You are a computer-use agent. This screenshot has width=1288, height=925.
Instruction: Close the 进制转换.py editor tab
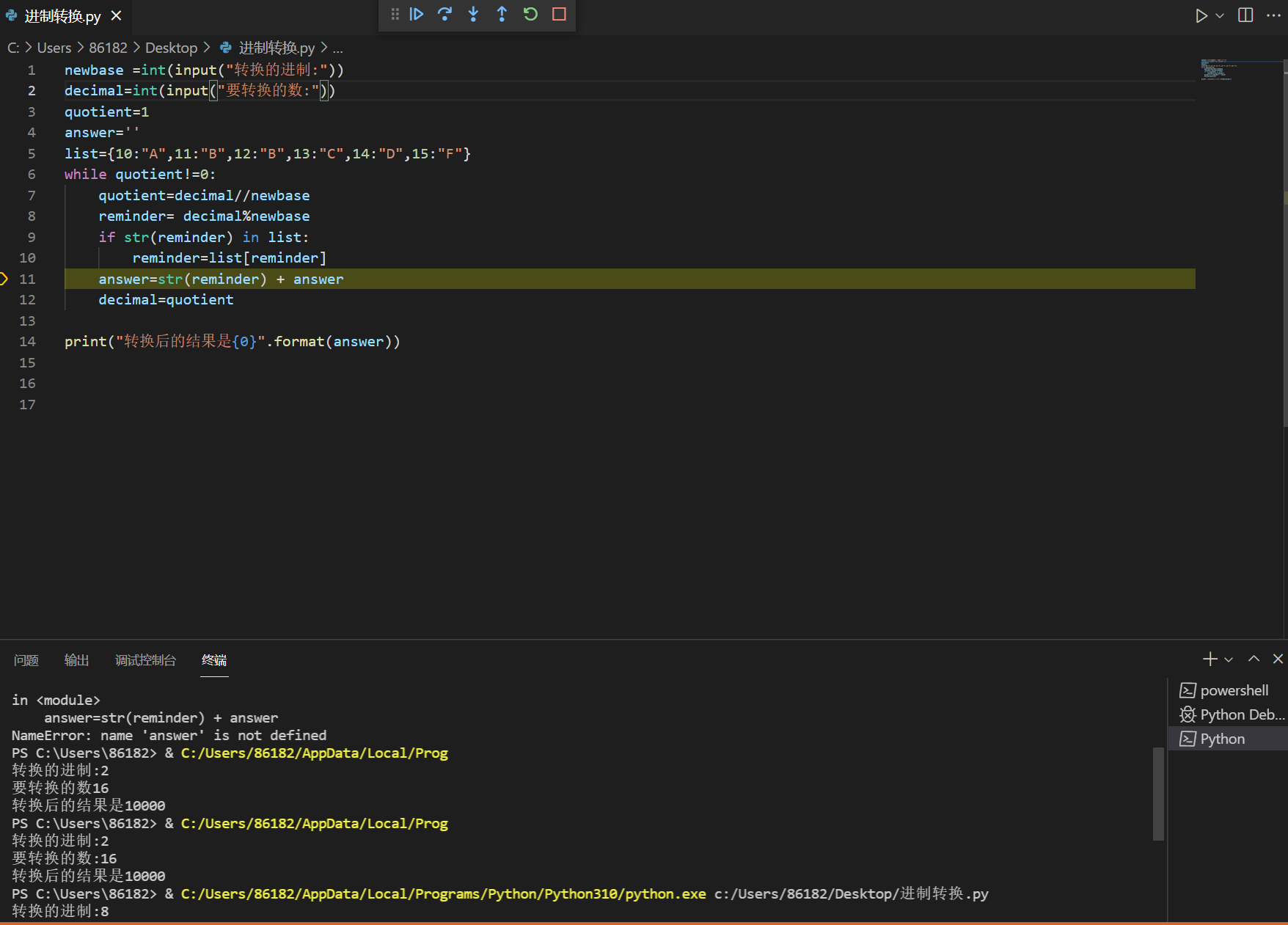(116, 15)
